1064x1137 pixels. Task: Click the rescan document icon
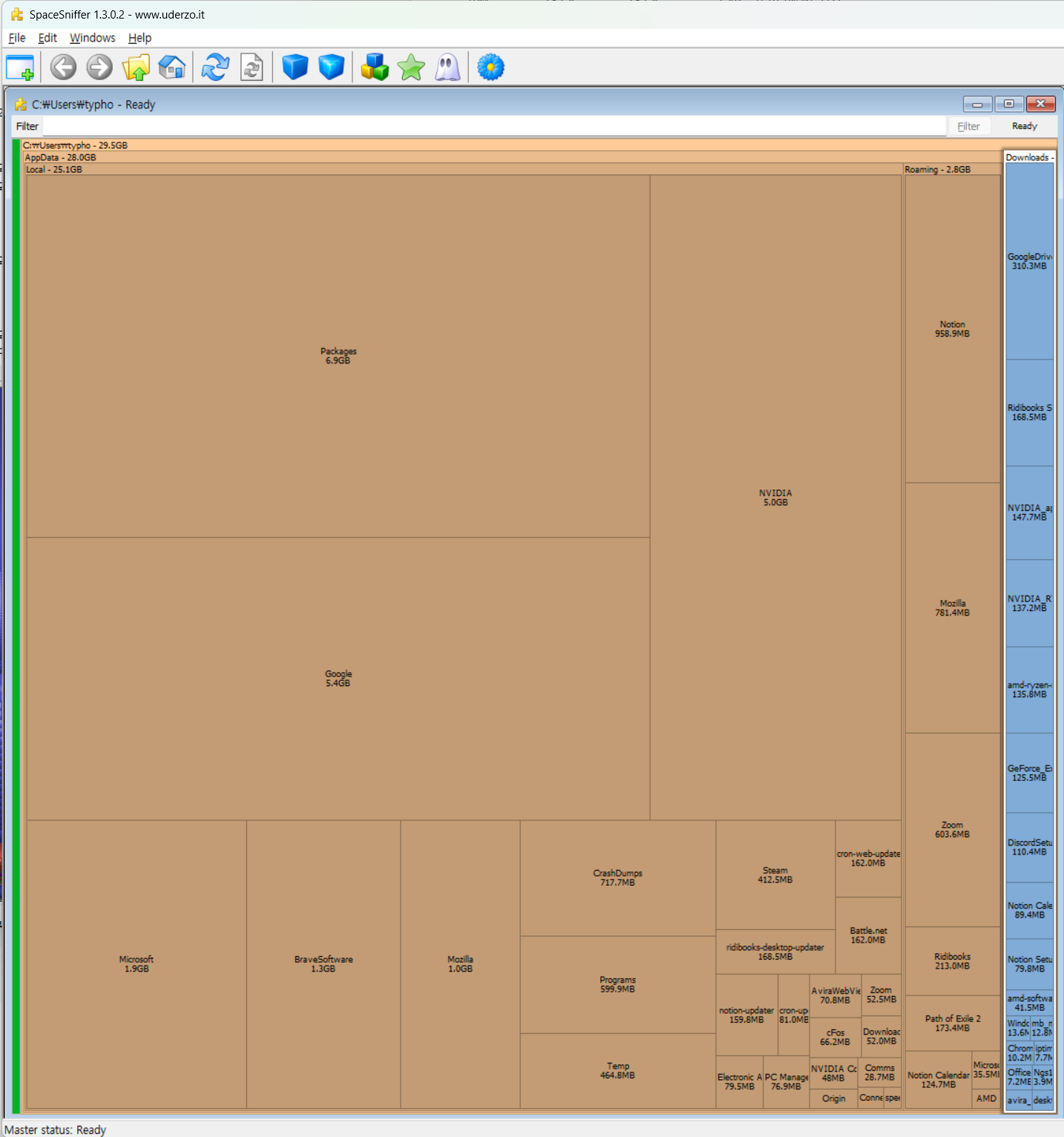click(252, 67)
